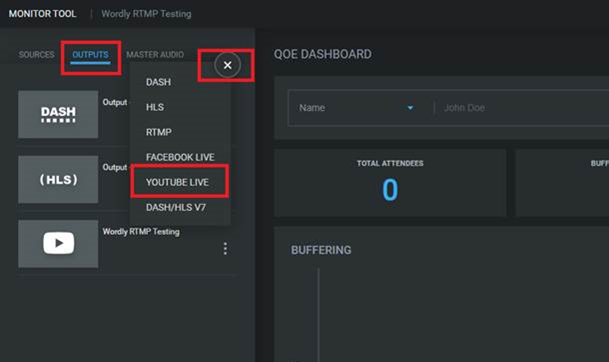This screenshot has height=362, width=609.
Task: Click the Wordly RTMP Testing output label
Action: click(141, 232)
